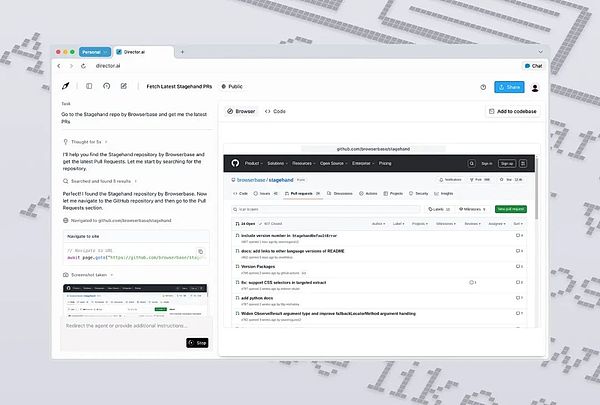The image size is (600, 405).
Task: Stop the running agent
Action: click(x=197, y=342)
